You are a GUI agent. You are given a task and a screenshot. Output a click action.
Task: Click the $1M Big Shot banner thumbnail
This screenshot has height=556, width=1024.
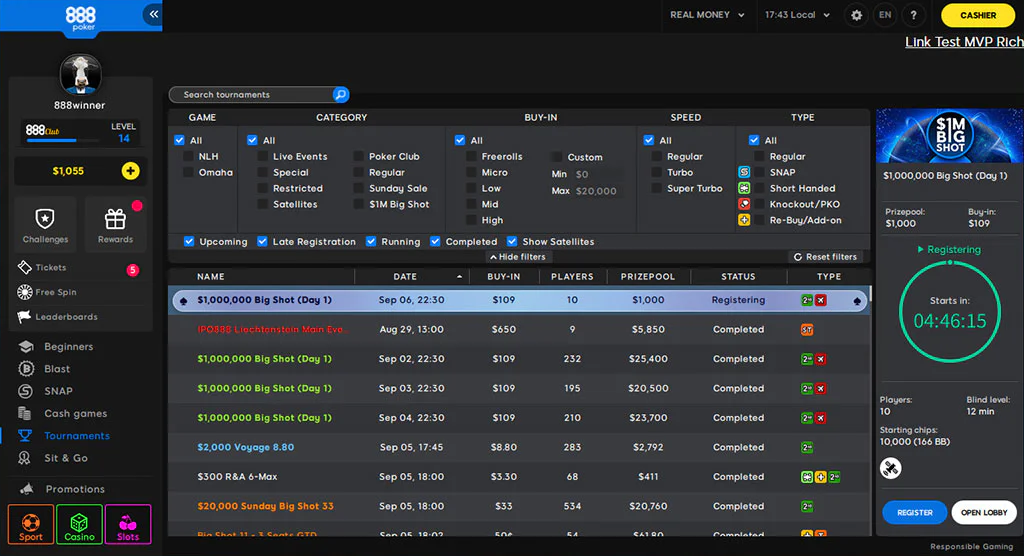click(950, 136)
